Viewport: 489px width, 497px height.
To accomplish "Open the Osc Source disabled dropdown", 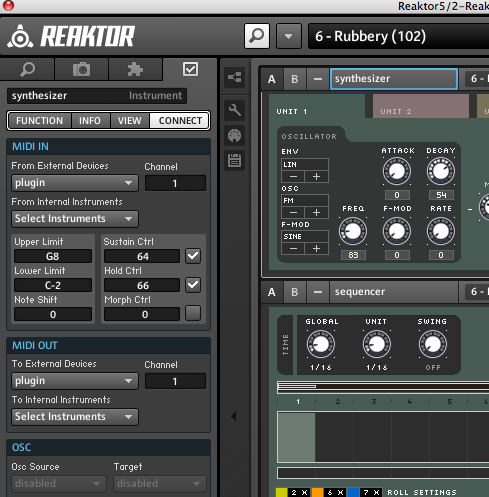I will coord(59,484).
